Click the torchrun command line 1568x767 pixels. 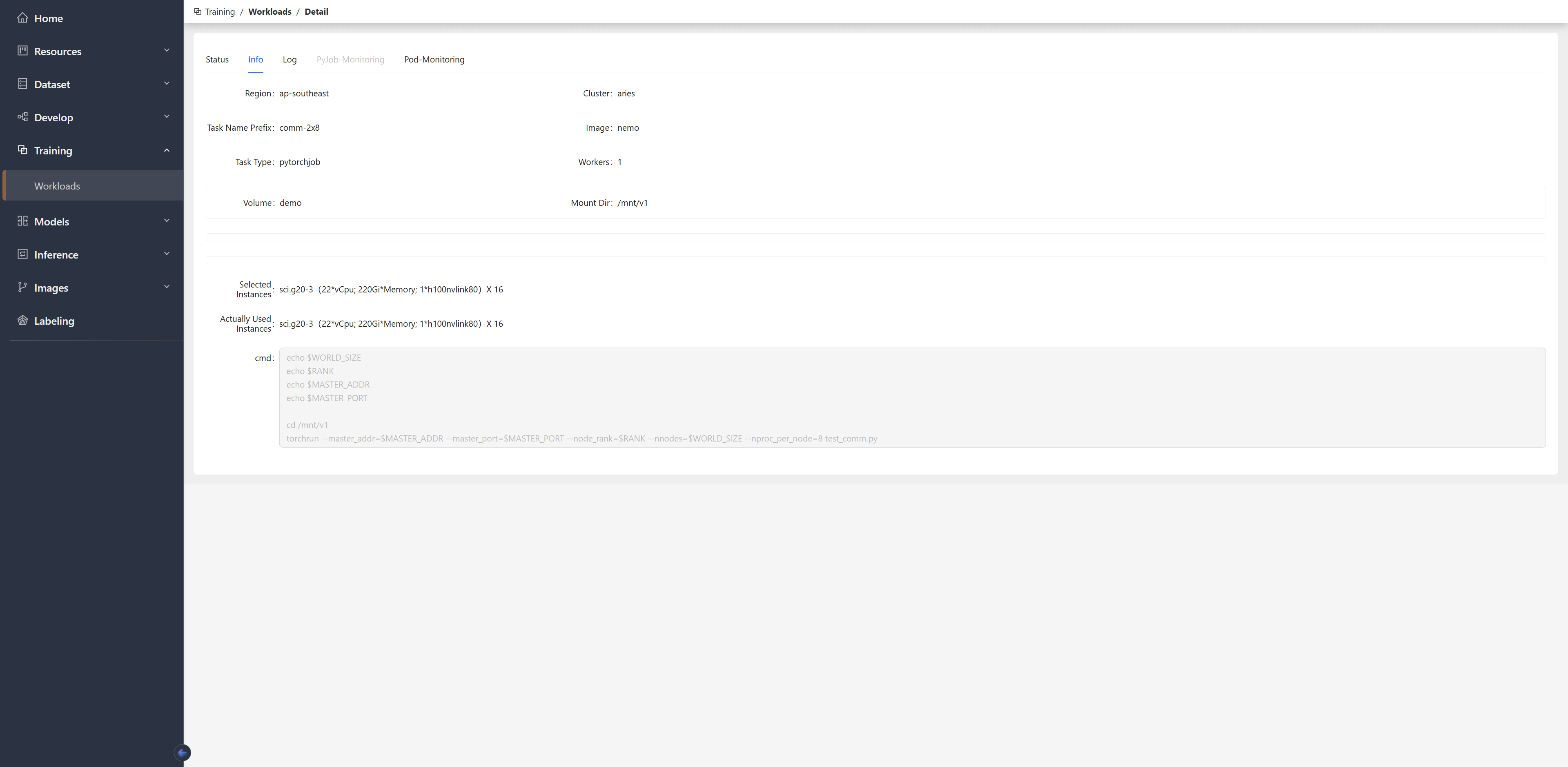(x=582, y=438)
